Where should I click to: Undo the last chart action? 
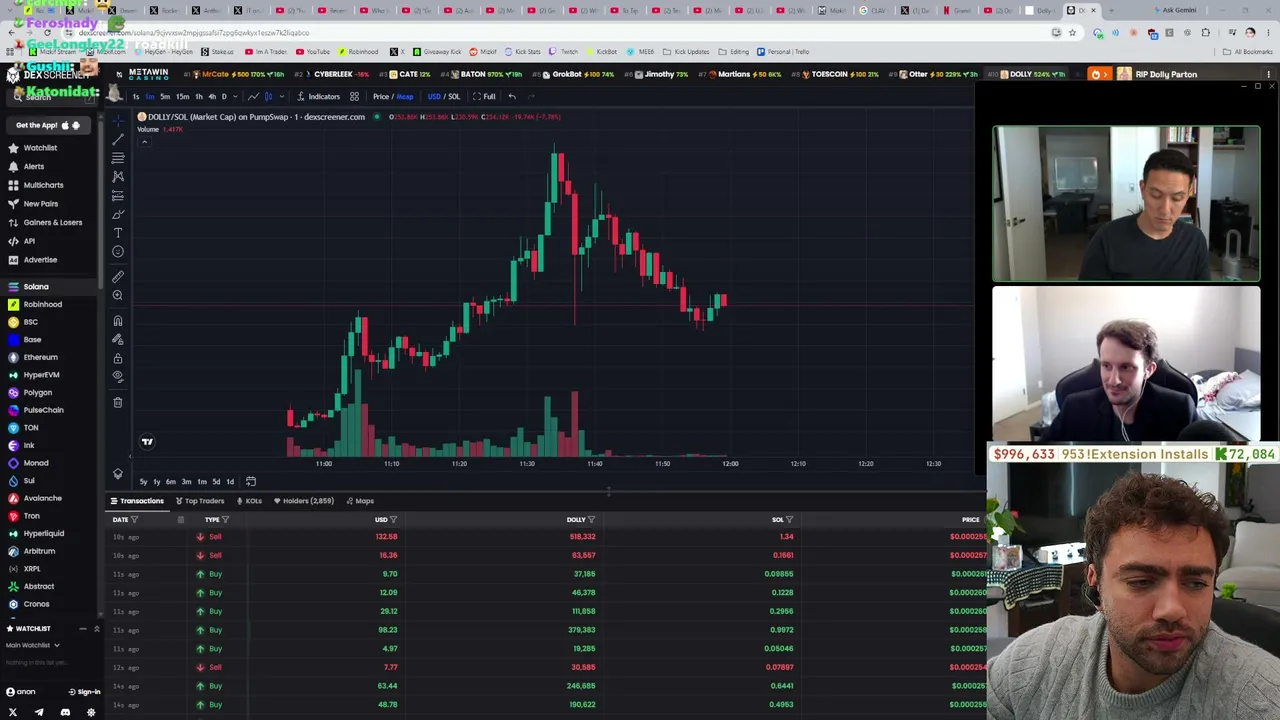pyautogui.click(x=512, y=97)
